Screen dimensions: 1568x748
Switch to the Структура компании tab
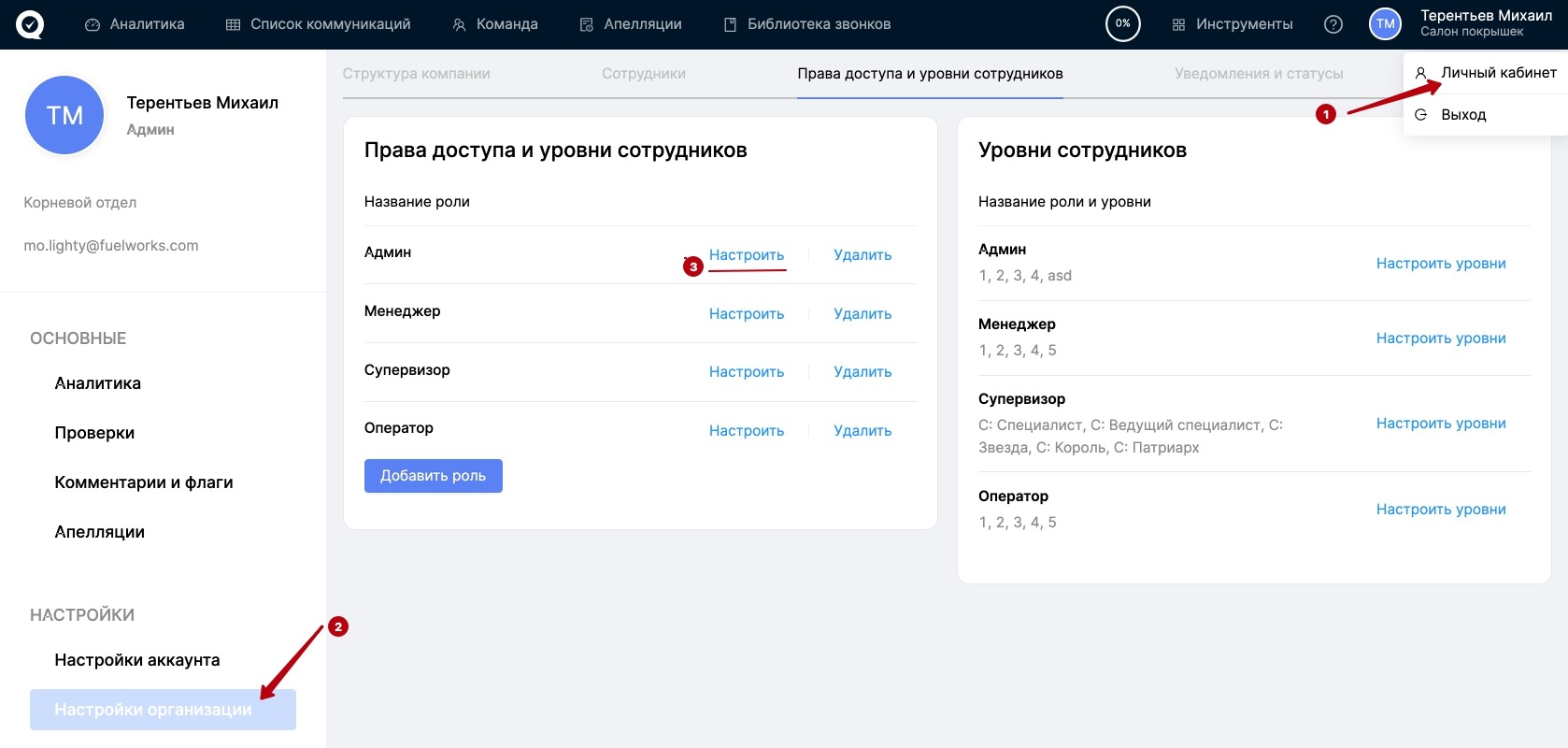416,74
